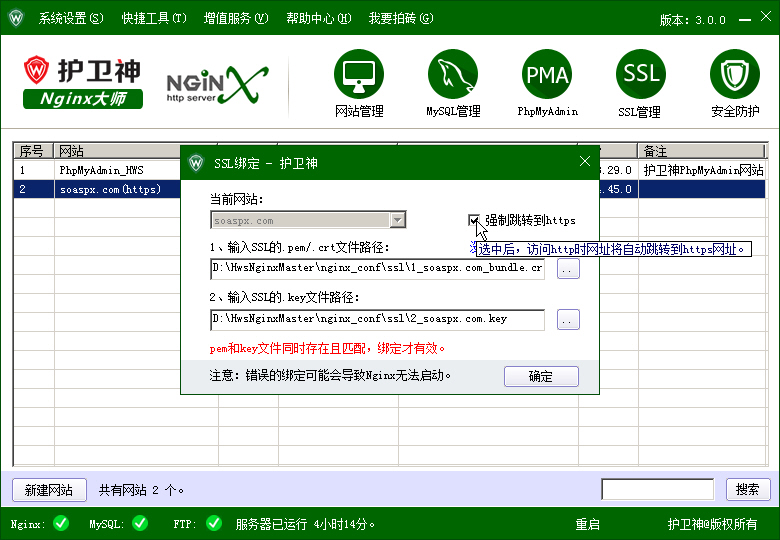780x540 pixels.
Task: Click the 护卫神 Nginx大师 logo
Action: [x=83, y=81]
